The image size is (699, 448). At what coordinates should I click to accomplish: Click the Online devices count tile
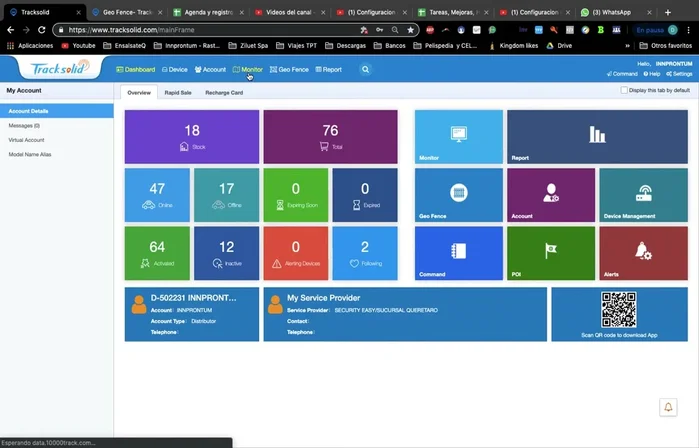click(157, 194)
